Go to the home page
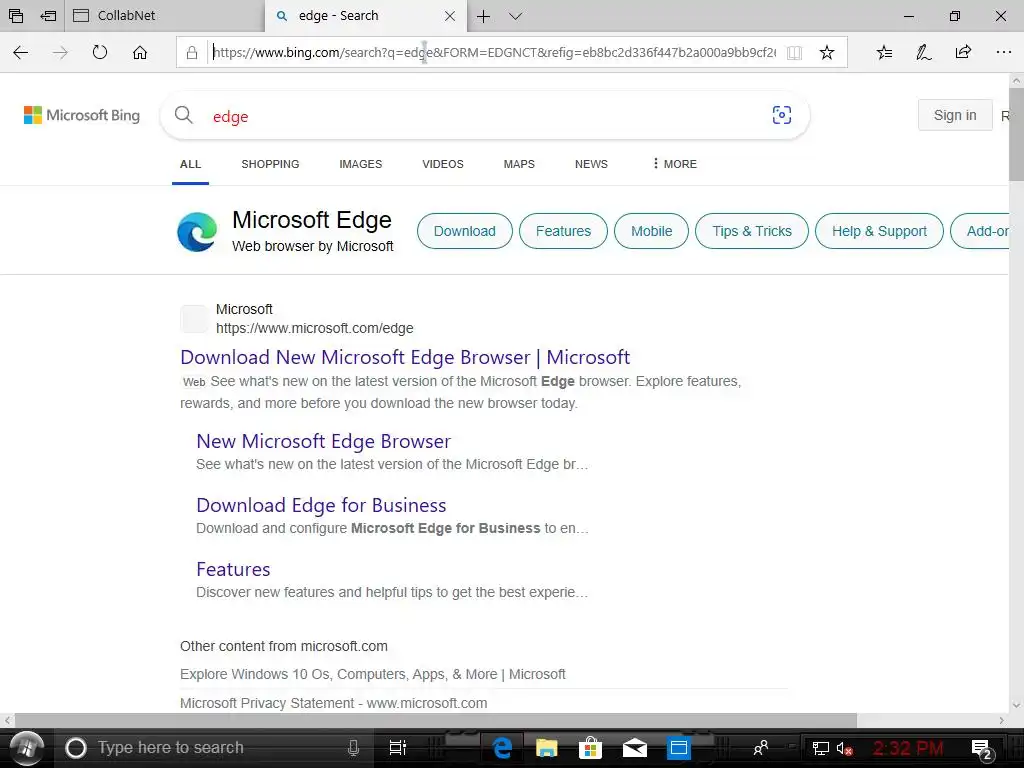The height and width of the screenshot is (768, 1024). (x=140, y=52)
